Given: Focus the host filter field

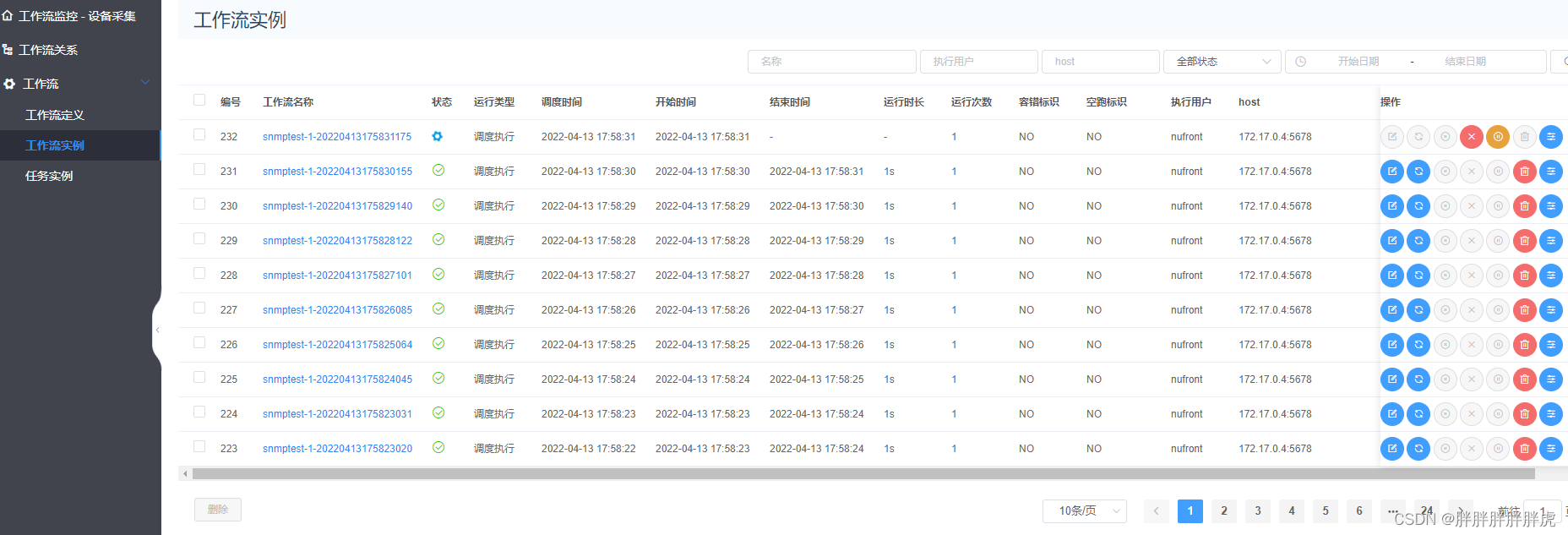Looking at the screenshot, I should pyautogui.click(x=1101, y=62).
